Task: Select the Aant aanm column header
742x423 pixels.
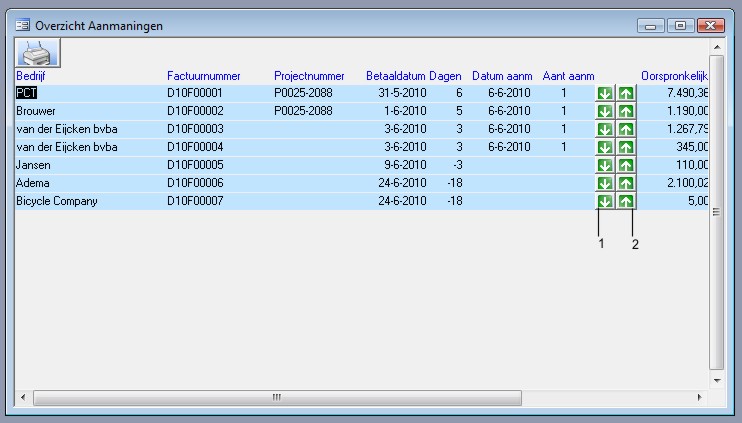Action: tap(568, 76)
